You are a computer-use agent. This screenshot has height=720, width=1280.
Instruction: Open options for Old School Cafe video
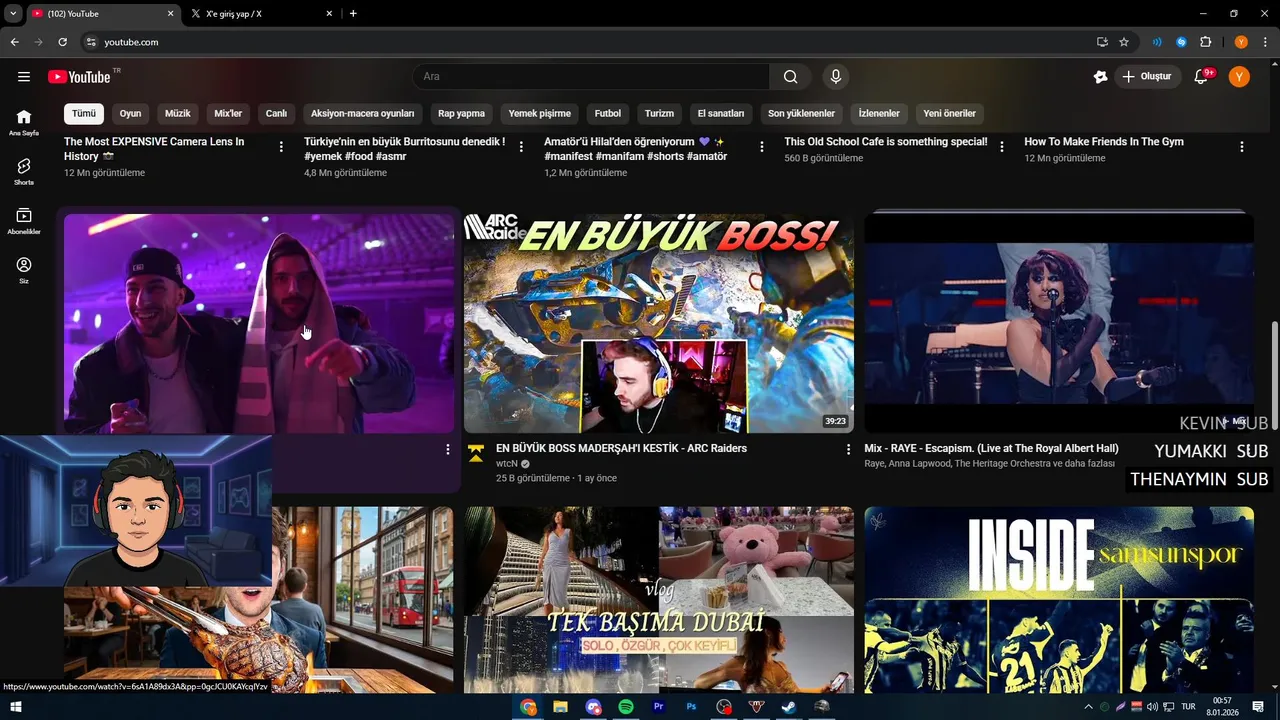[x=1002, y=147]
